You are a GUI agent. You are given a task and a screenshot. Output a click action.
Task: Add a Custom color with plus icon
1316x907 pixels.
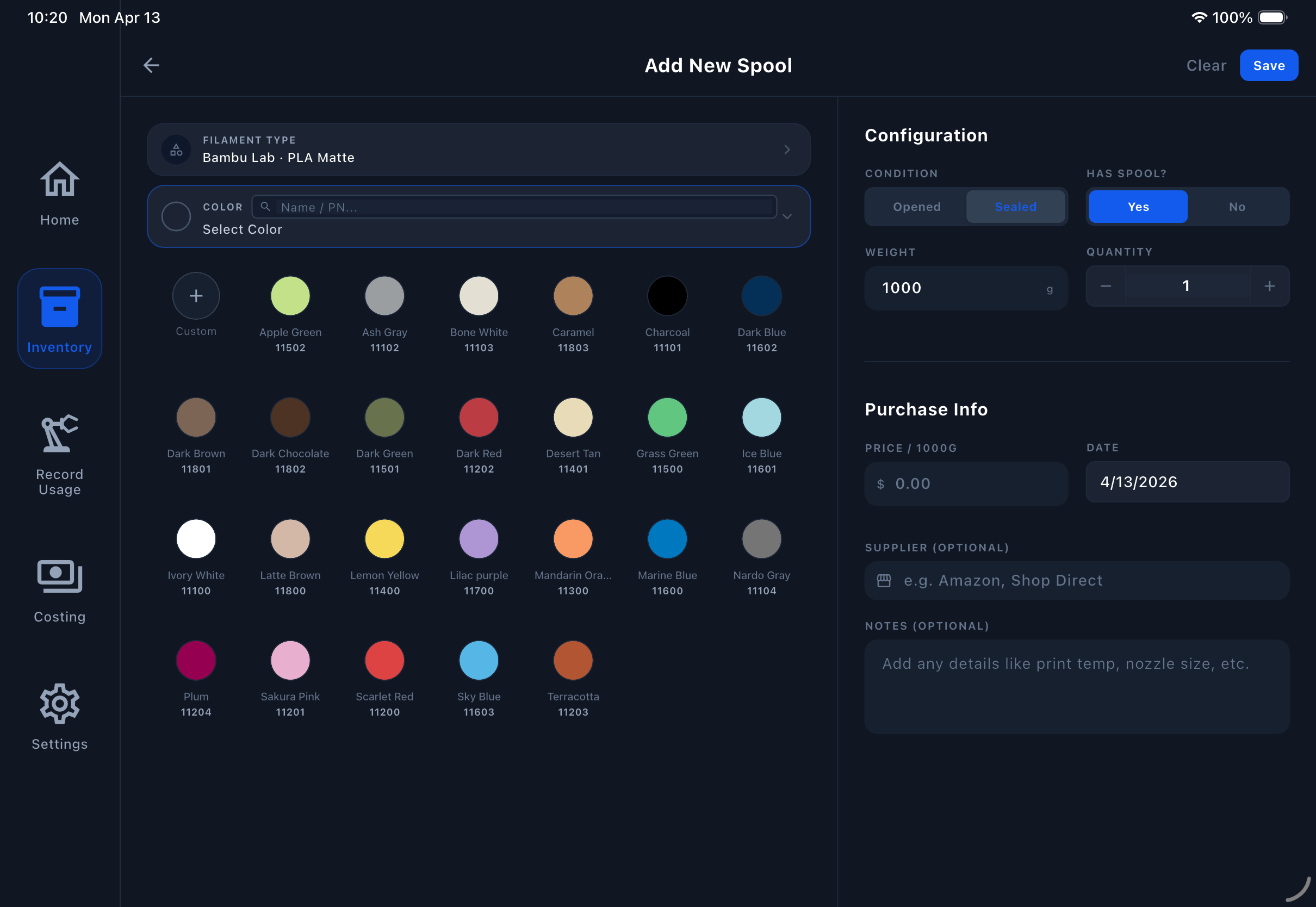(x=195, y=295)
